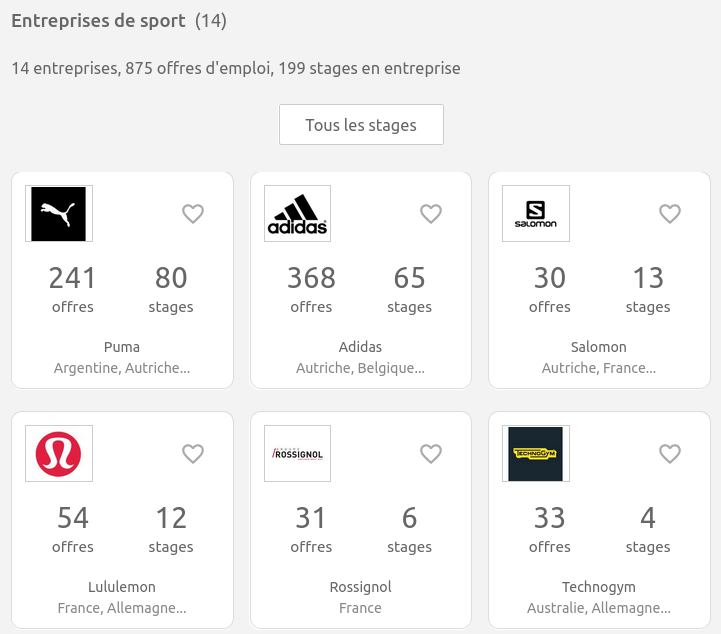Open Adidas 65 stages listing

pos(409,289)
